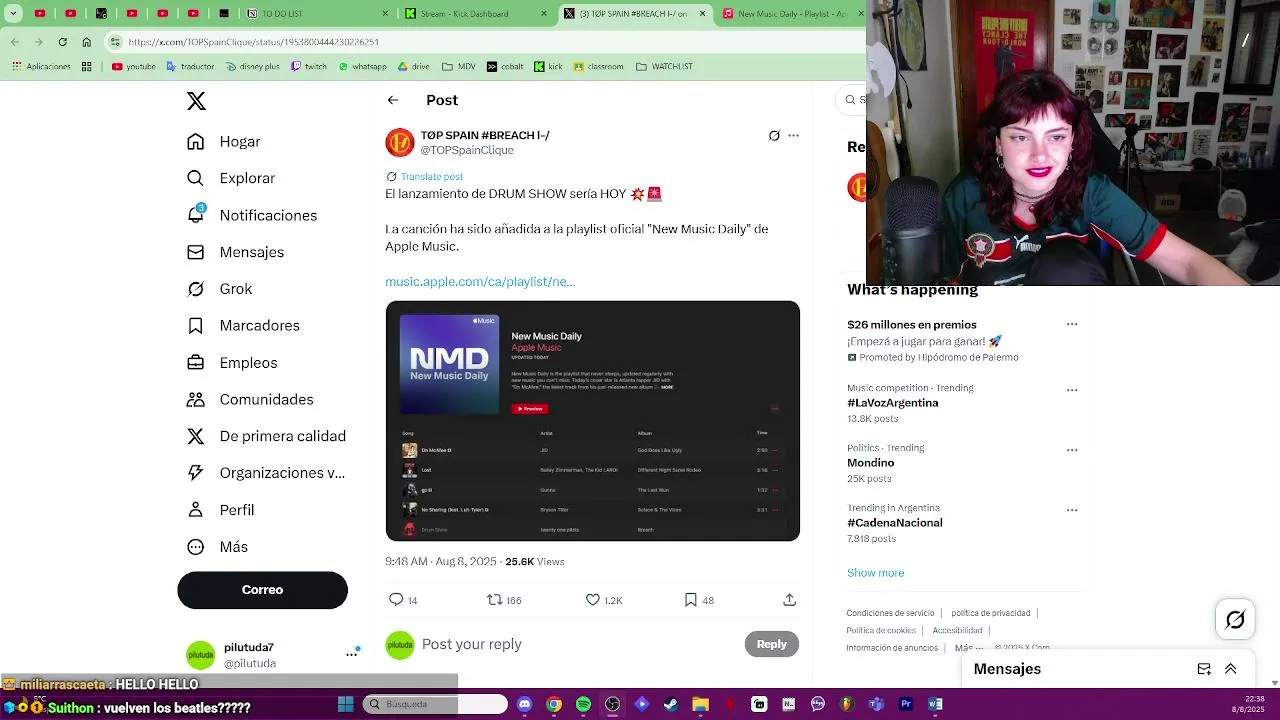Click the Windows Start button

point(345,704)
